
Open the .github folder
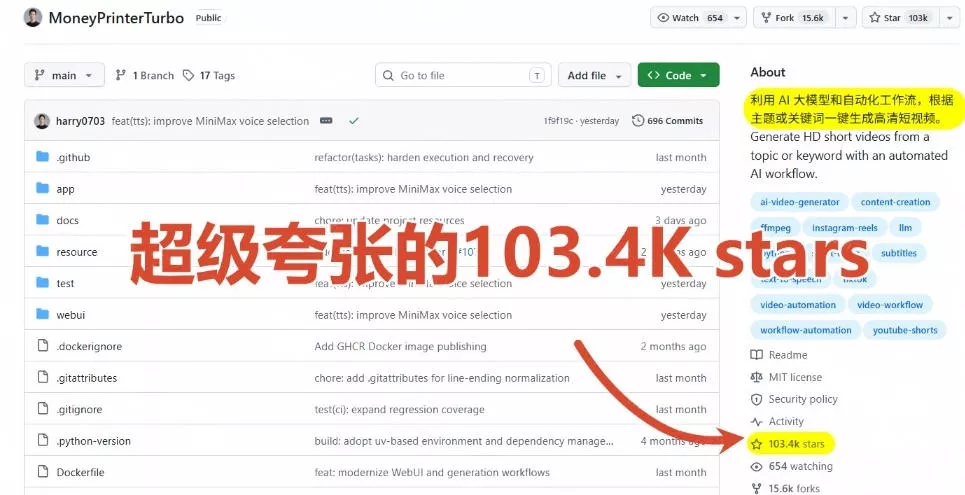pos(73,157)
